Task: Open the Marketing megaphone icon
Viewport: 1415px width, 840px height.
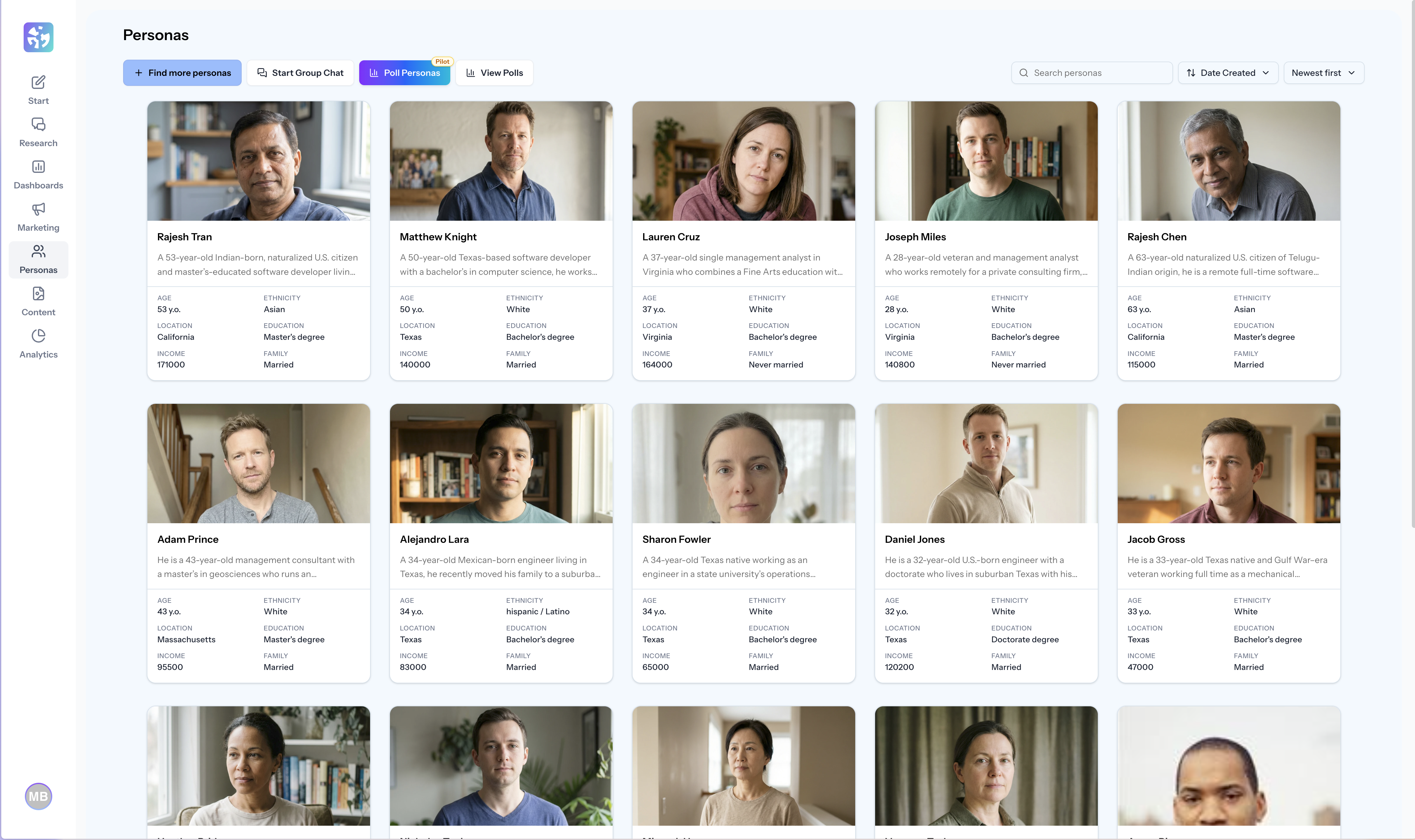Action: (39, 210)
